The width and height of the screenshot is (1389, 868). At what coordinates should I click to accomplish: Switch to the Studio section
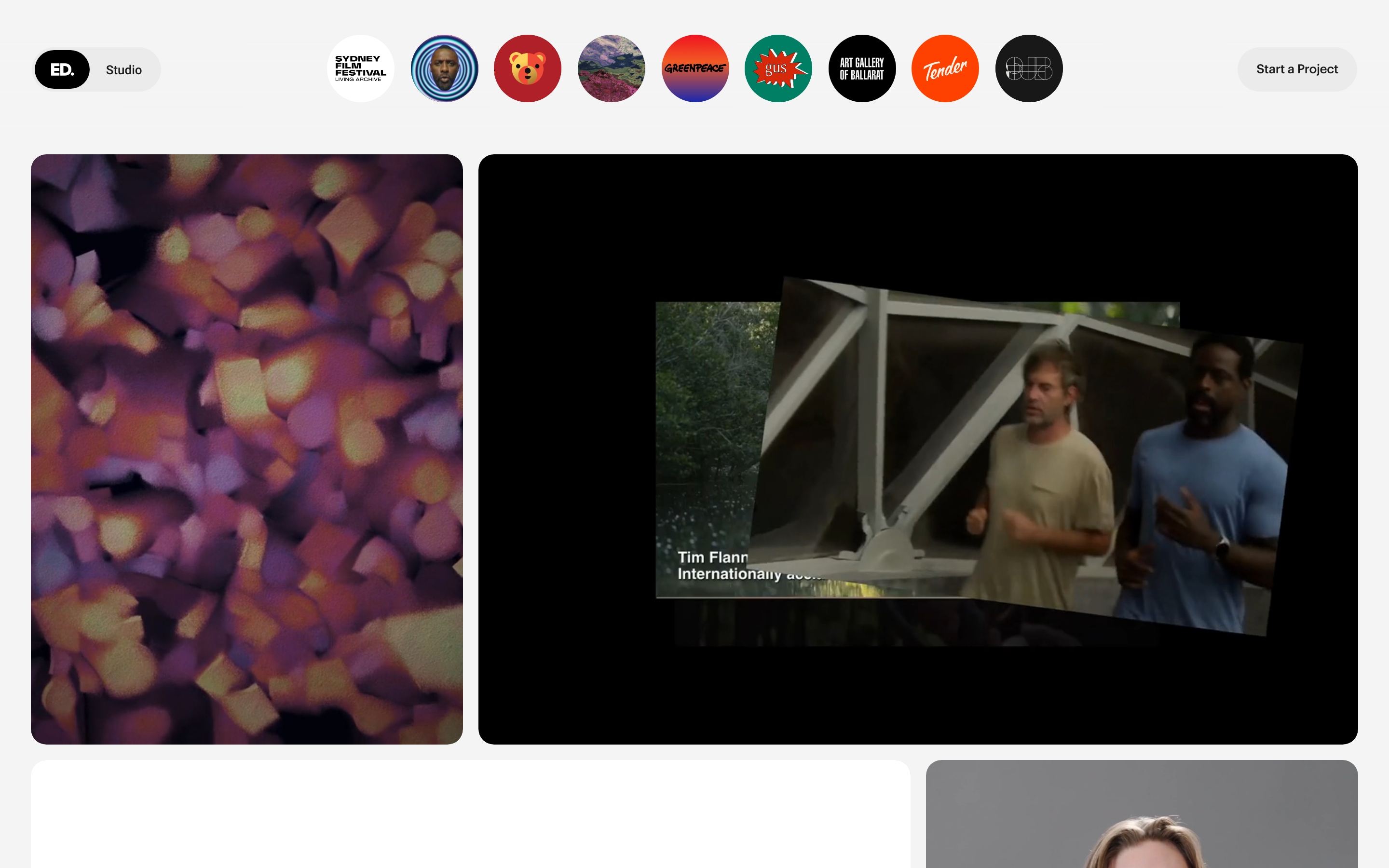(123, 69)
